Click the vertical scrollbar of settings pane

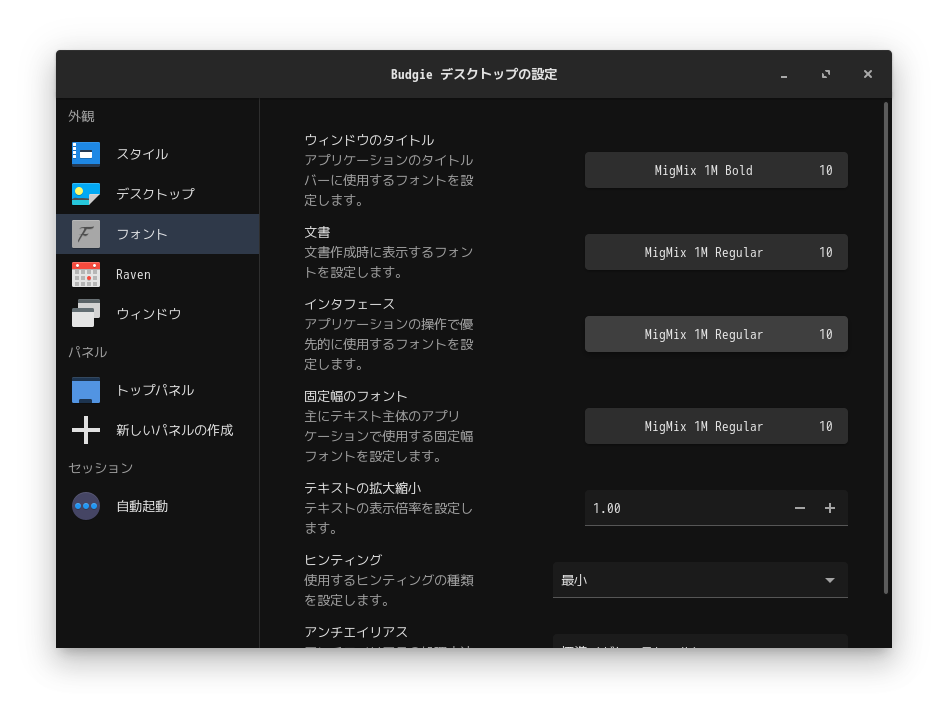pos(886,348)
